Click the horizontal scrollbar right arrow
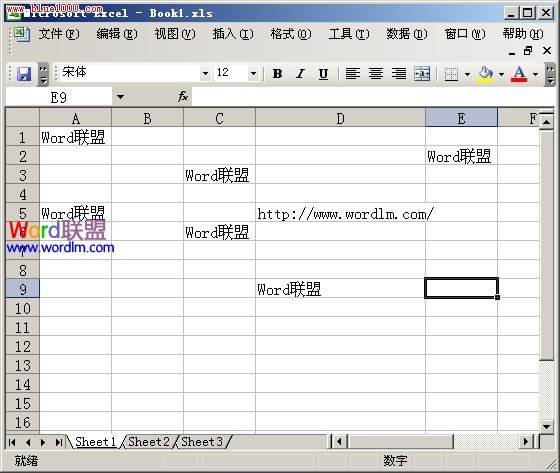The height and width of the screenshot is (473, 560). 526,442
